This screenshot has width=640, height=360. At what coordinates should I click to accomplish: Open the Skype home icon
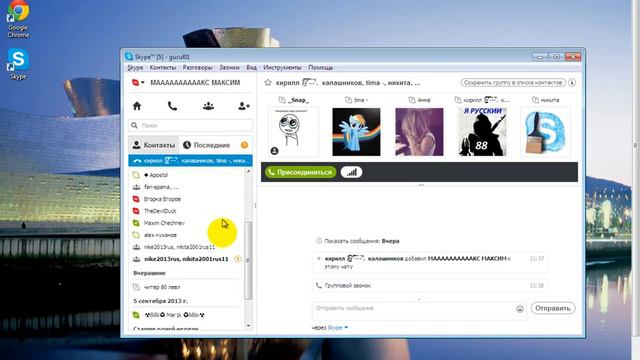137,106
